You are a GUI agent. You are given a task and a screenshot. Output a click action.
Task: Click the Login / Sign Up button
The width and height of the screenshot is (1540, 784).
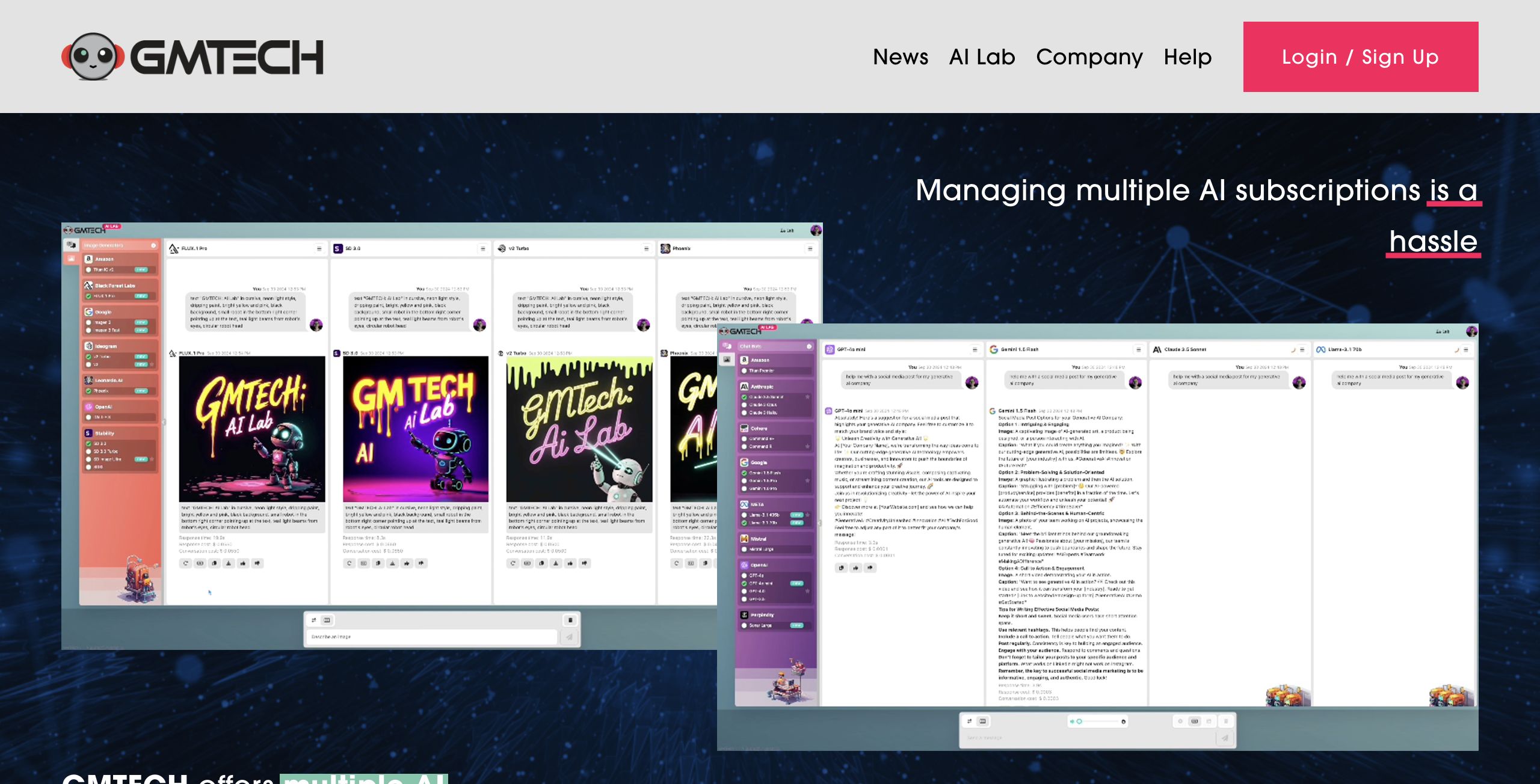[x=1360, y=57]
